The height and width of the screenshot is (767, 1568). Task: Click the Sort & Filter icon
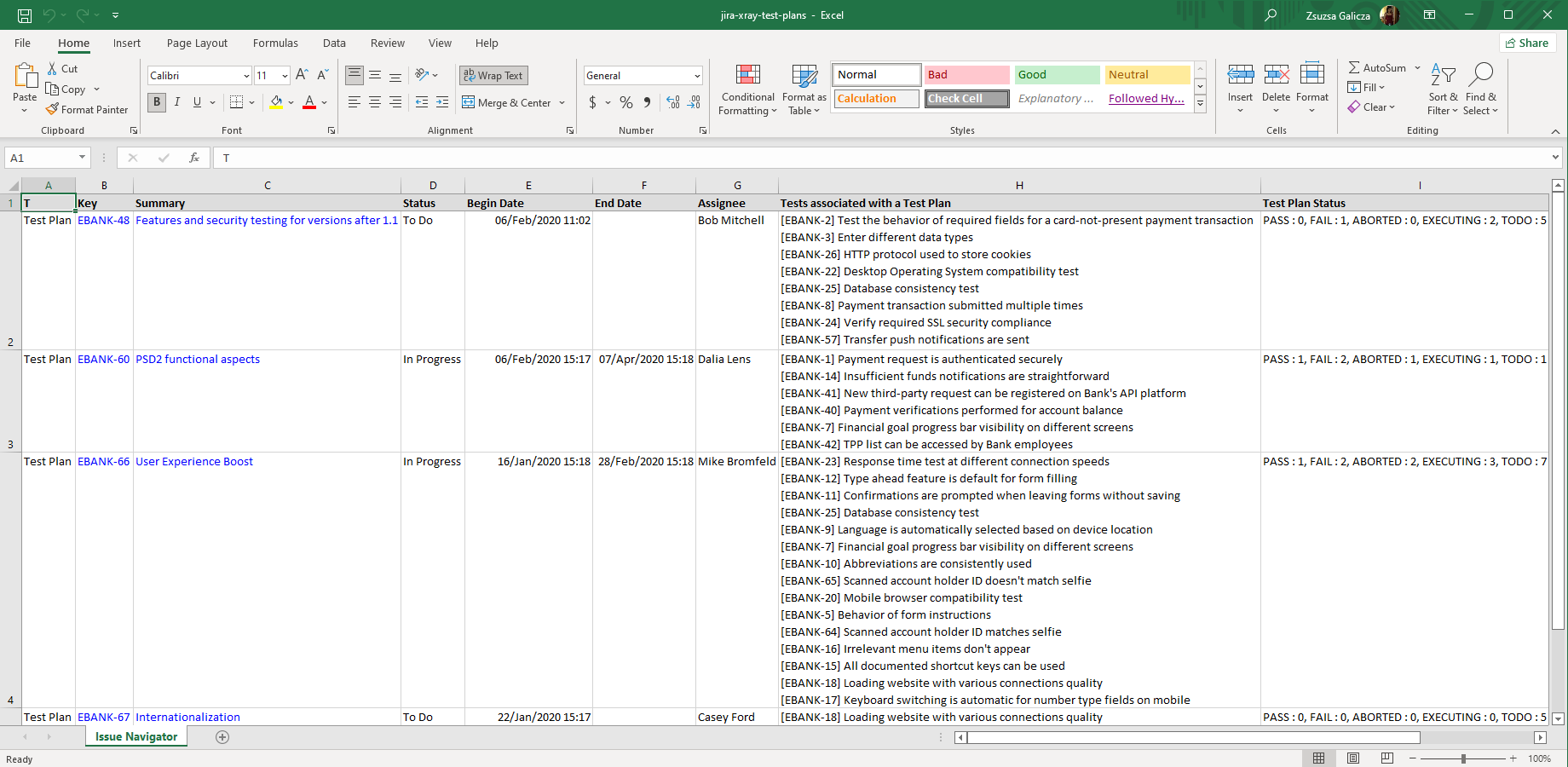(1443, 75)
